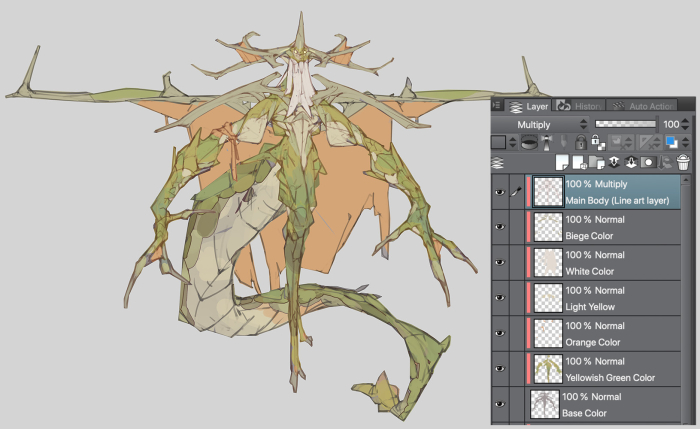Click the lock layer padlock icon
The image size is (700, 429).
pos(581,143)
